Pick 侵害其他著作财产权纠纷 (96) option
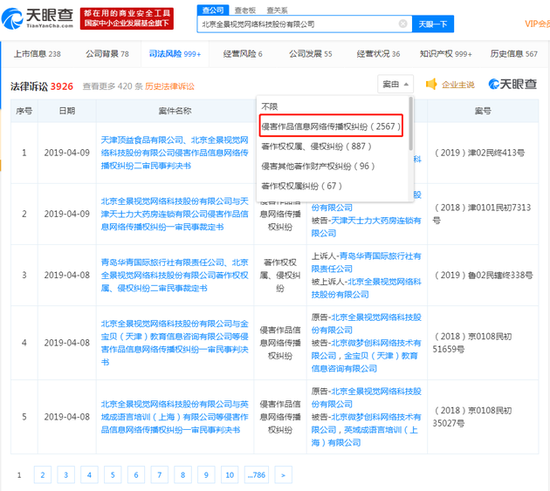The height and width of the screenshot is (491, 550). pyautogui.click(x=318, y=166)
